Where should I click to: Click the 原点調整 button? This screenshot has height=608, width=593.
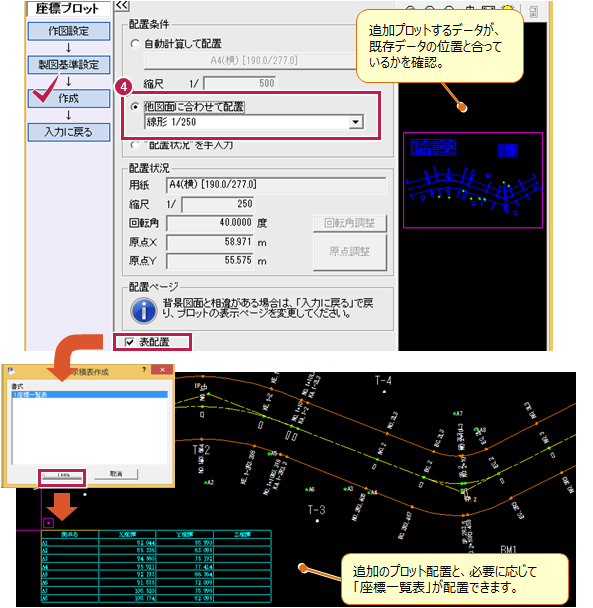(x=350, y=252)
